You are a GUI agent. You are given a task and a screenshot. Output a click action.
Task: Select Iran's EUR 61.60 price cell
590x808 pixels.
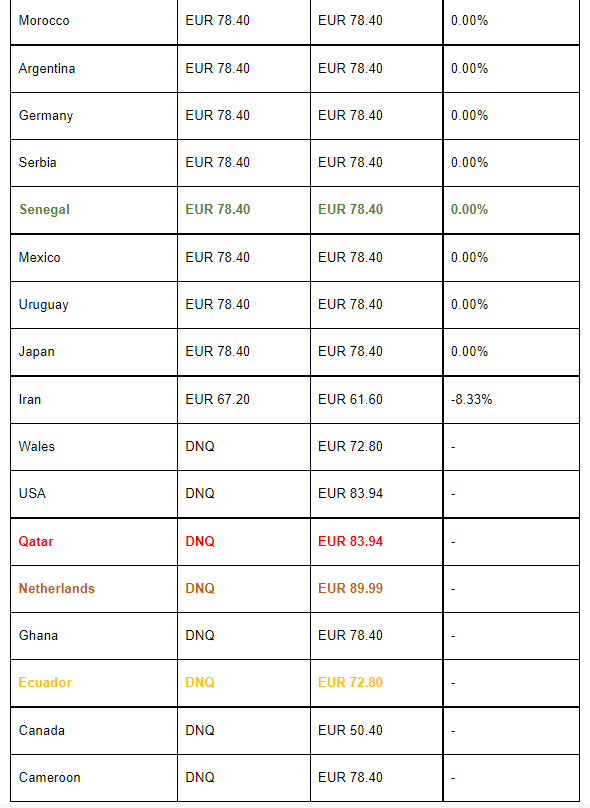coord(377,400)
